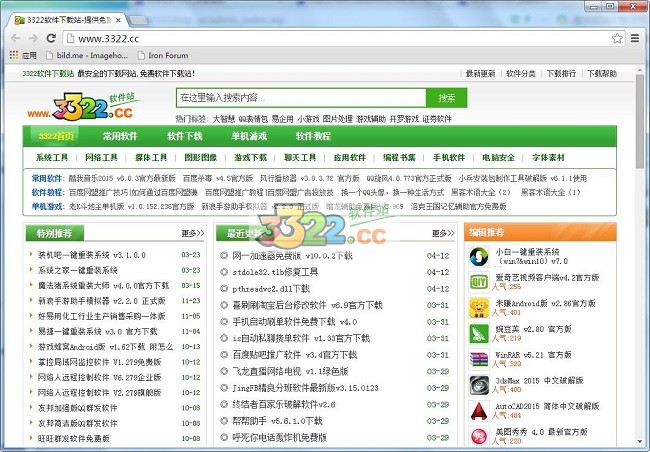Open 编程书集 category
This screenshot has height=452, width=650.
click(x=399, y=158)
